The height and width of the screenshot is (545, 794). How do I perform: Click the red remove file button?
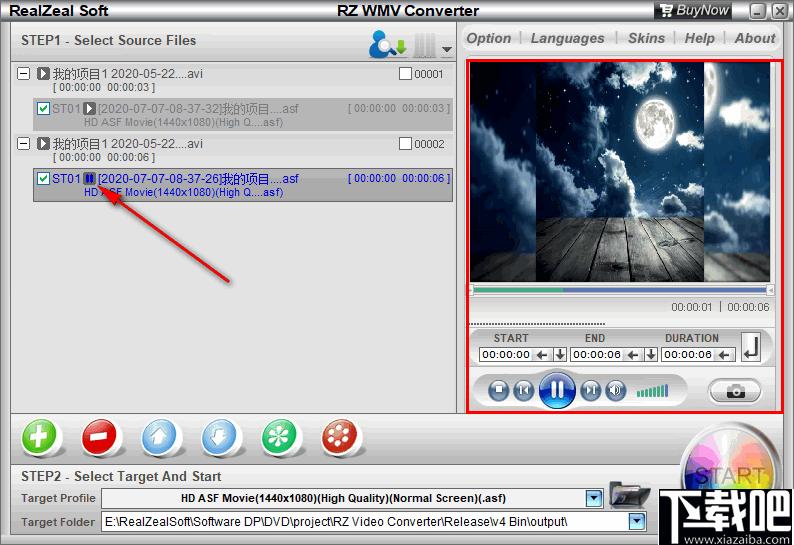100,436
